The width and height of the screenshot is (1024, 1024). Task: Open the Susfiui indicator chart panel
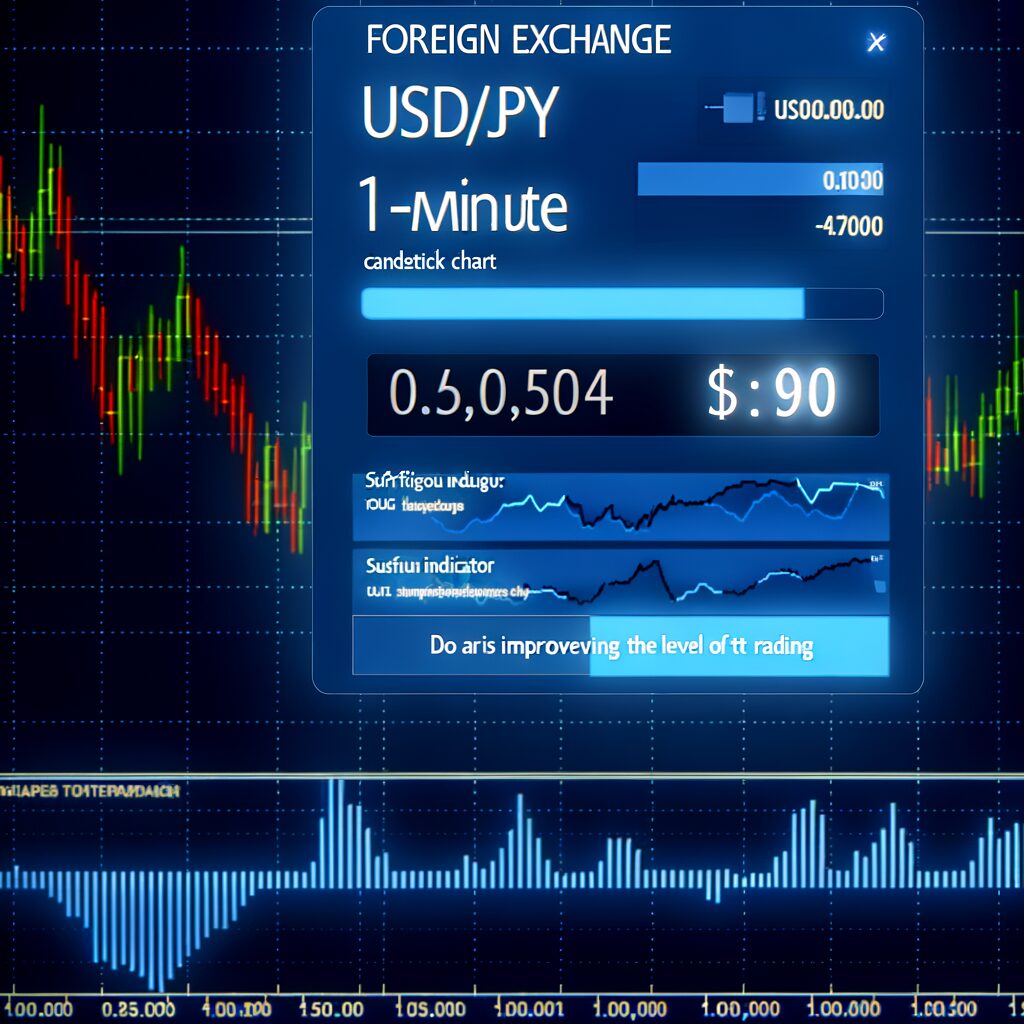[x=620, y=579]
